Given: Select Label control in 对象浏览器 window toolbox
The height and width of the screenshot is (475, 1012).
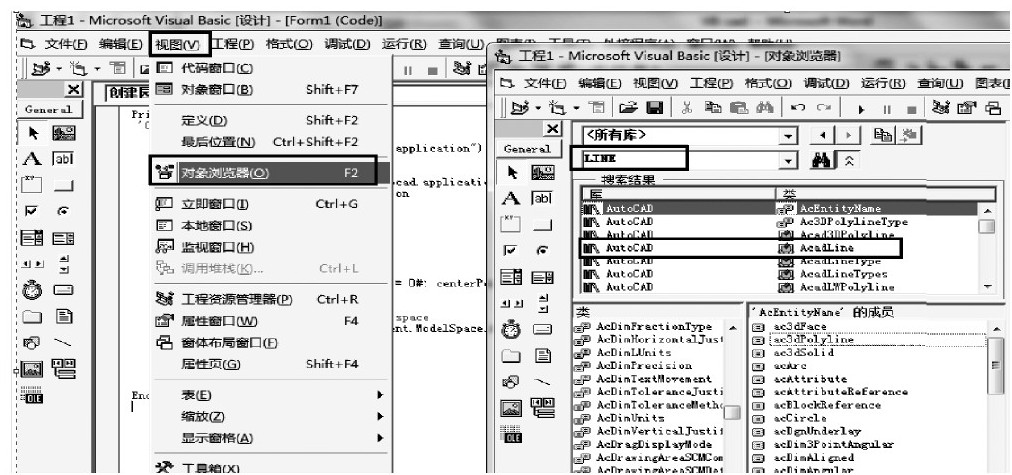Looking at the screenshot, I should click(511, 199).
